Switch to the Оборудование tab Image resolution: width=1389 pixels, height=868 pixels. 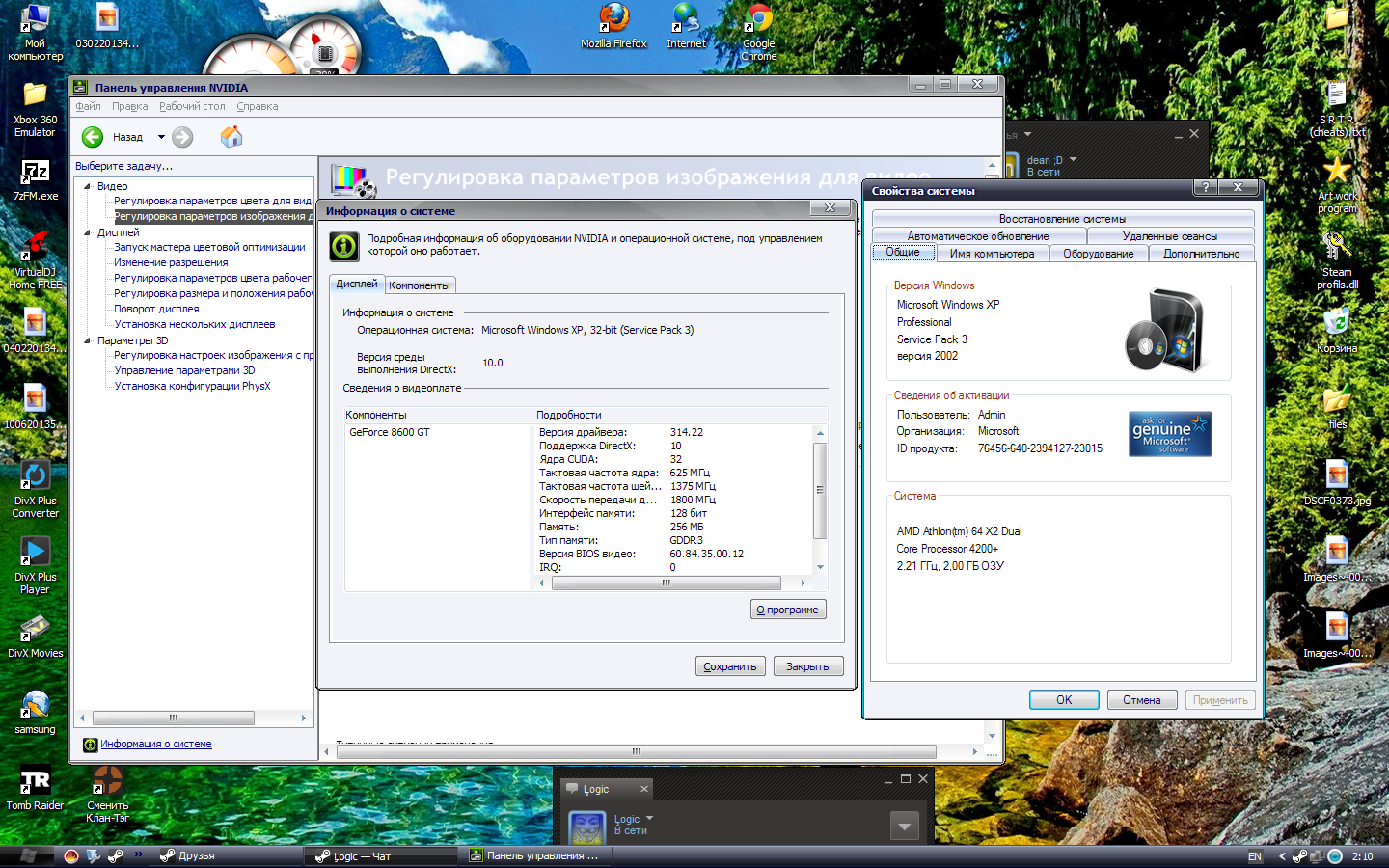(1098, 254)
